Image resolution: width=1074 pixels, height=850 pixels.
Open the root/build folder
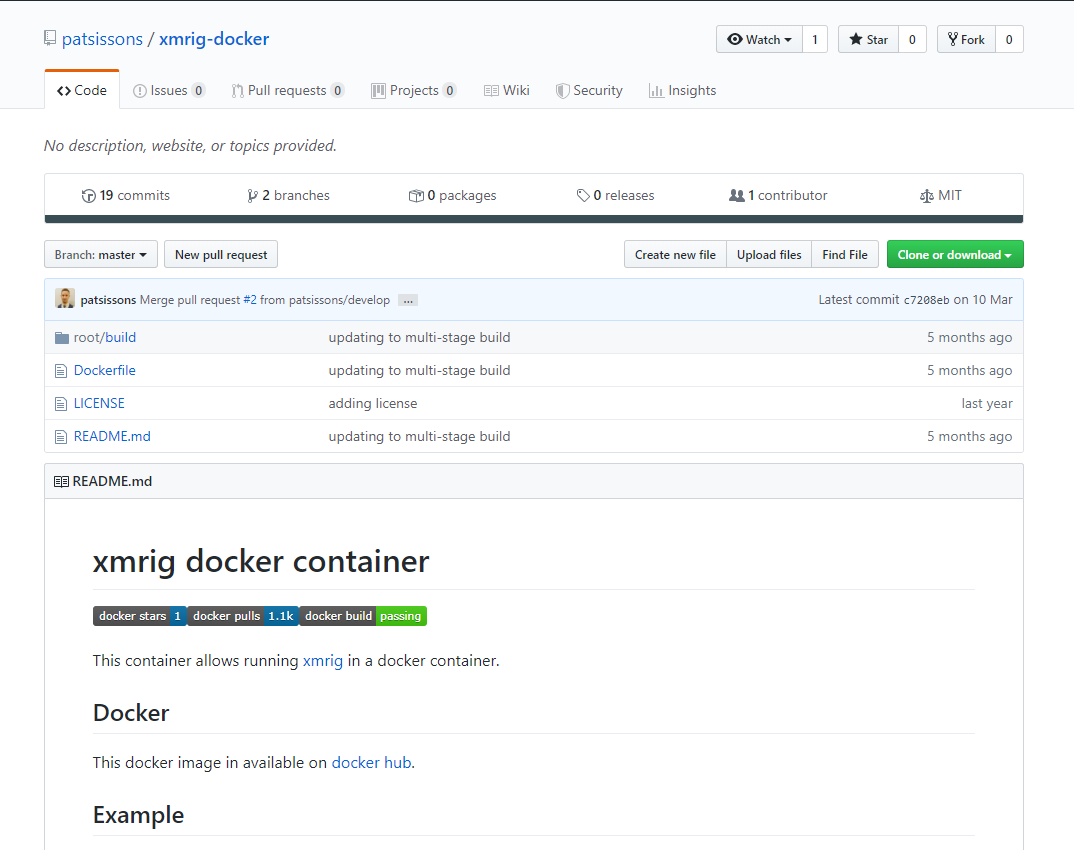(105, 338)
